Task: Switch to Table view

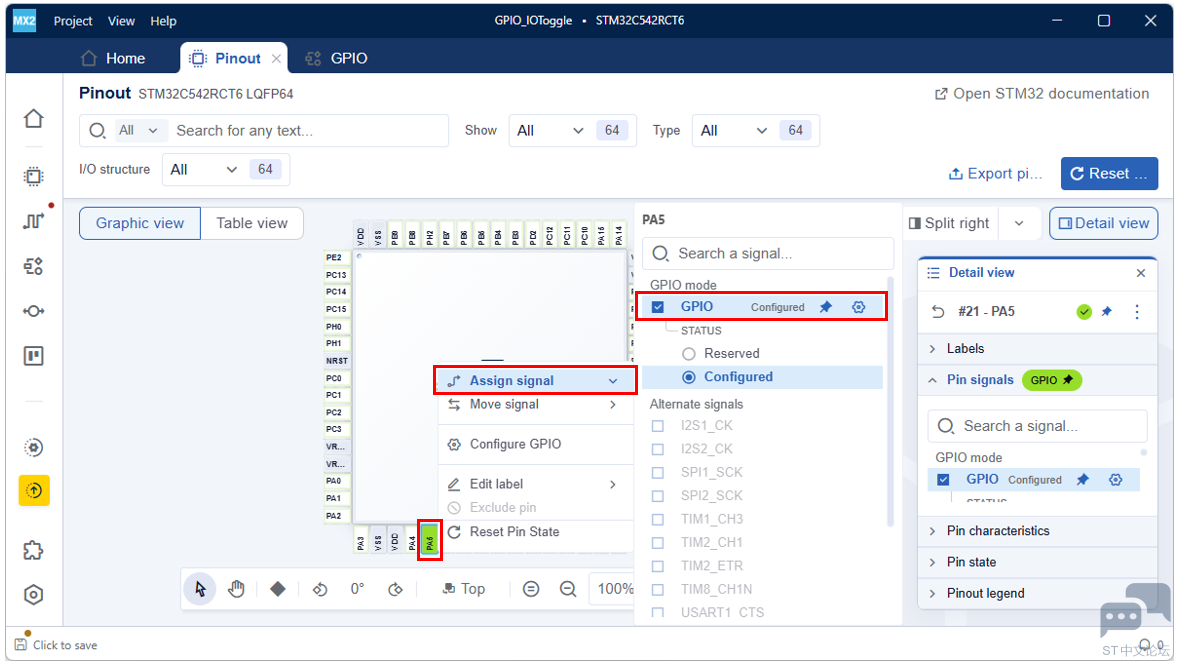Action: pos(252,223)
